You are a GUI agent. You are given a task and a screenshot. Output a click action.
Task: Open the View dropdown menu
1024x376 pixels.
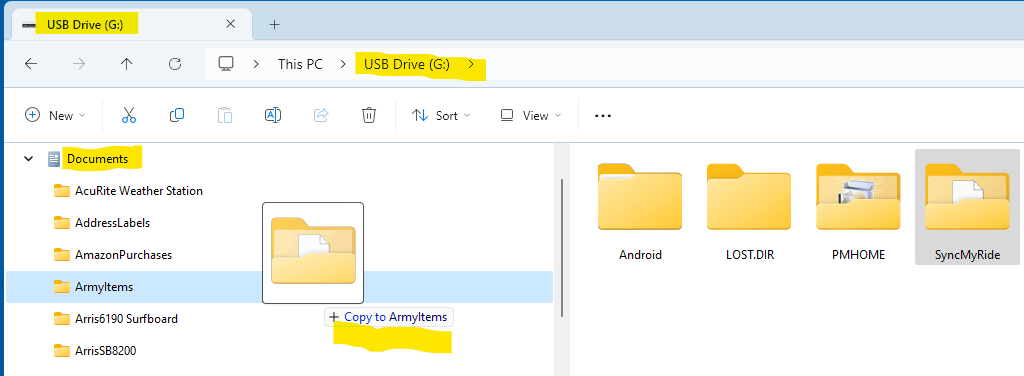(x=530, y=116)
